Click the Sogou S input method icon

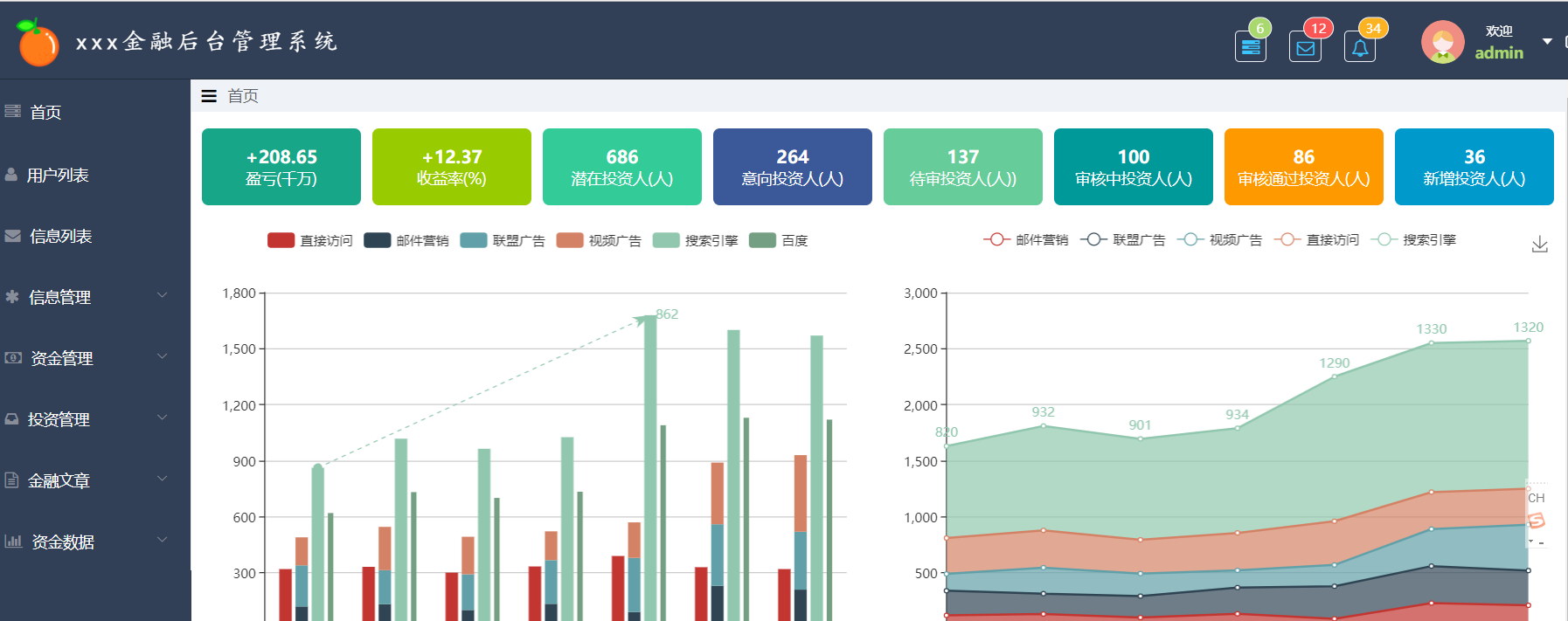(x=1537, y=521)
